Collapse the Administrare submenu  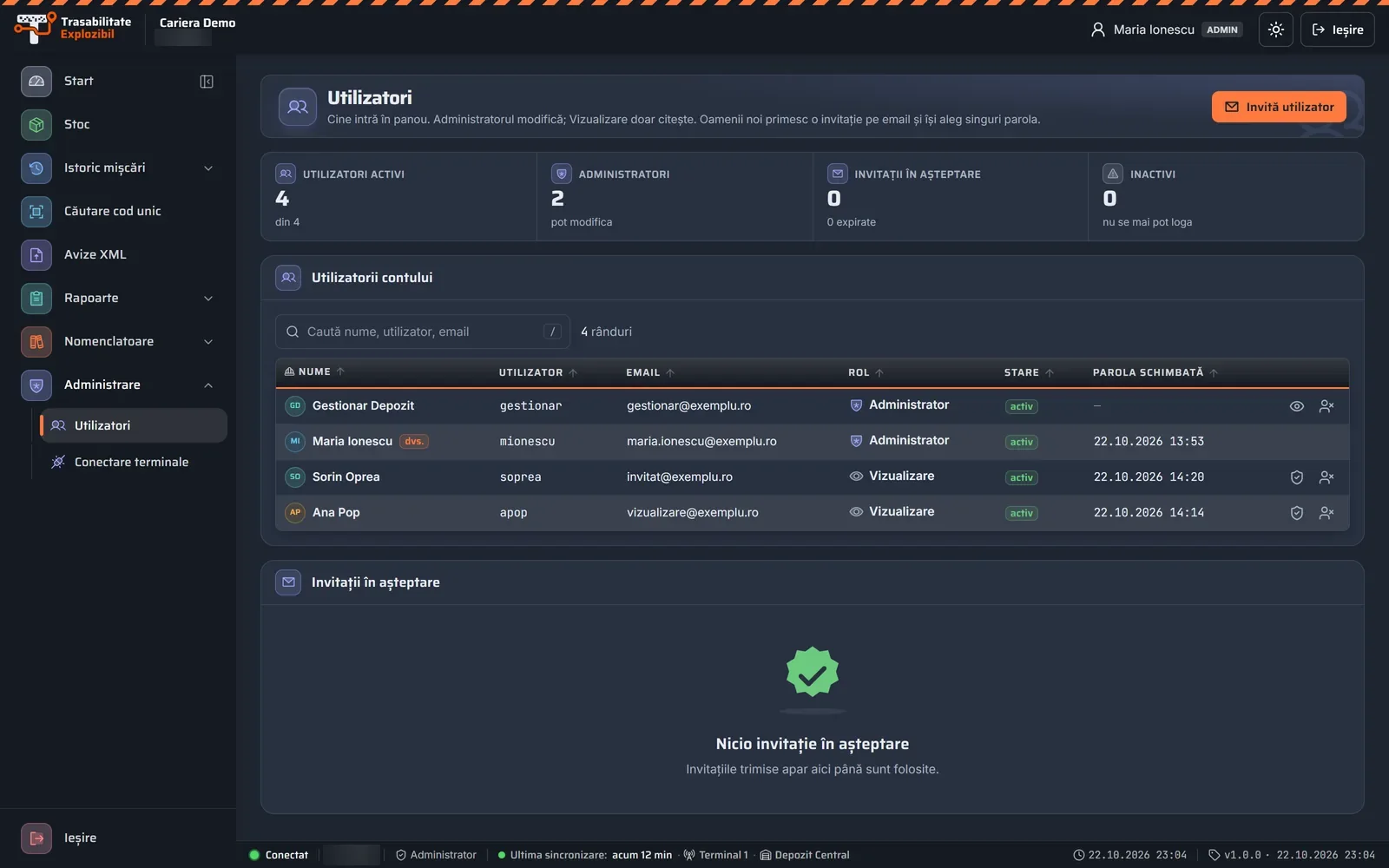pyautogui.click(x=208, y=385)
